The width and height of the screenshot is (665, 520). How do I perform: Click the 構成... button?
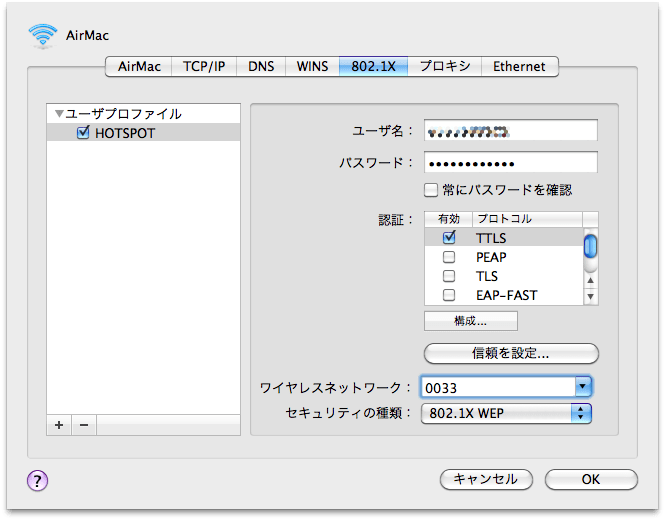point(471,321)
